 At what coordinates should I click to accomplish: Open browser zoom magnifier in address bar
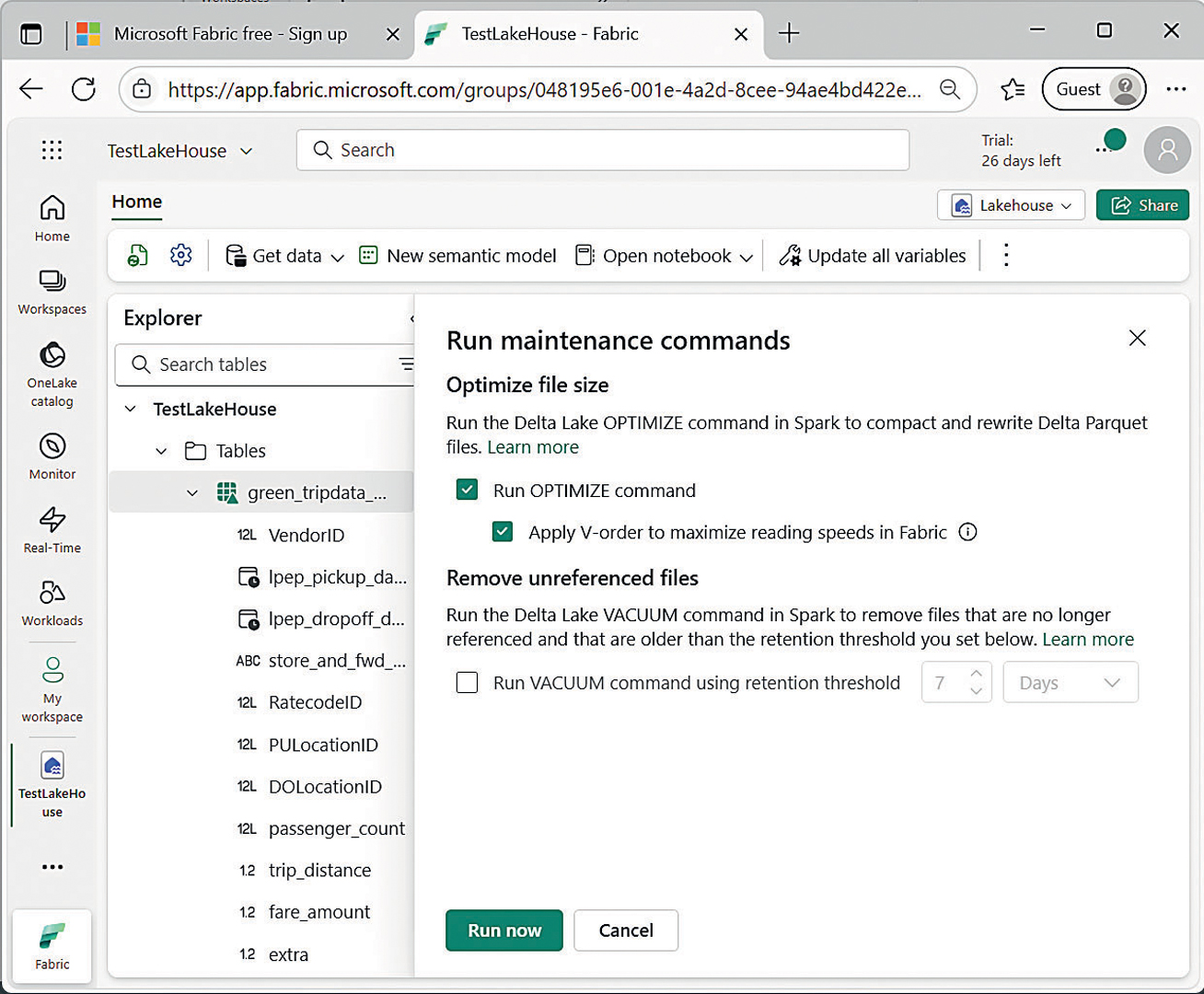click(950, 89)
